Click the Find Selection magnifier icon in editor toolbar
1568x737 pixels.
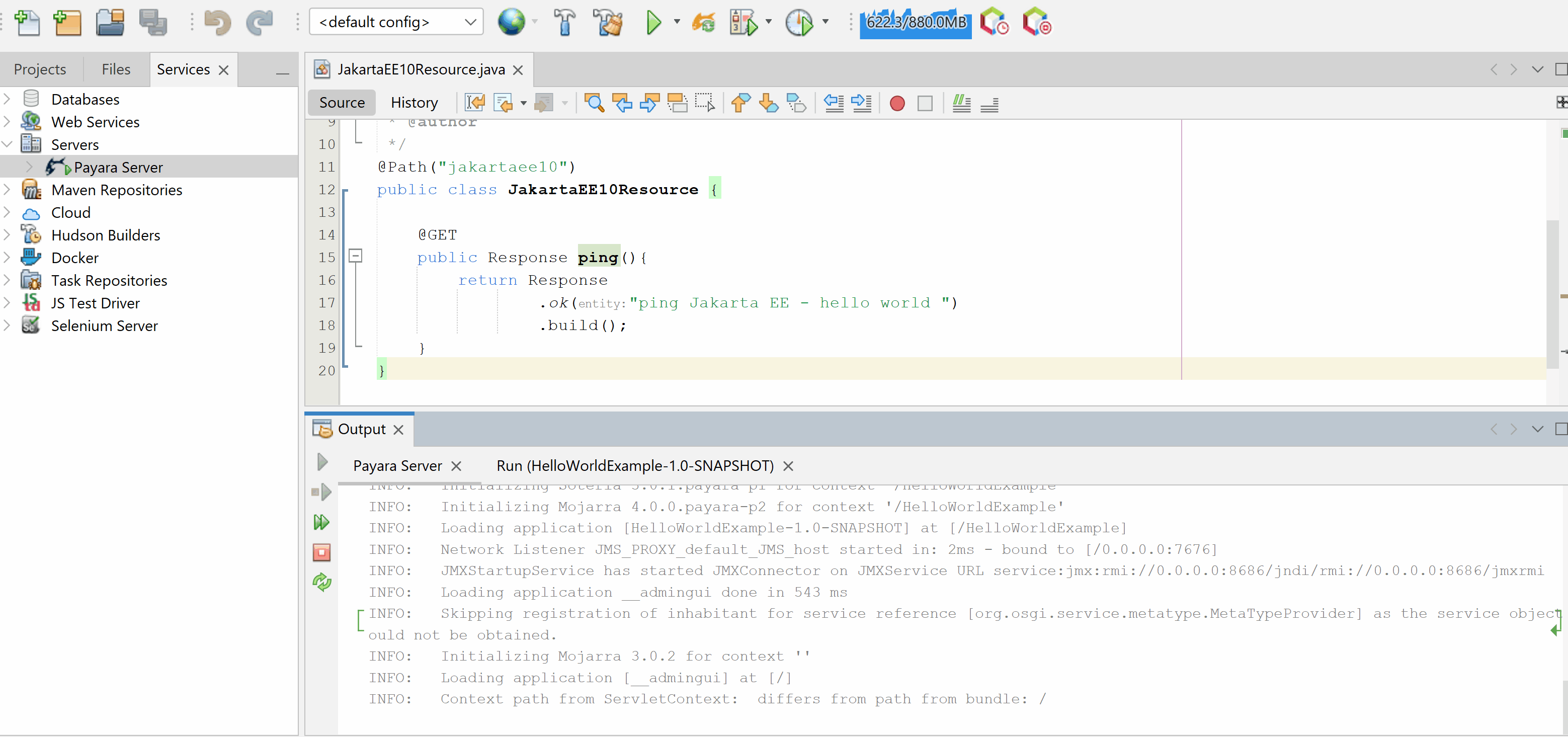[594, 103]
